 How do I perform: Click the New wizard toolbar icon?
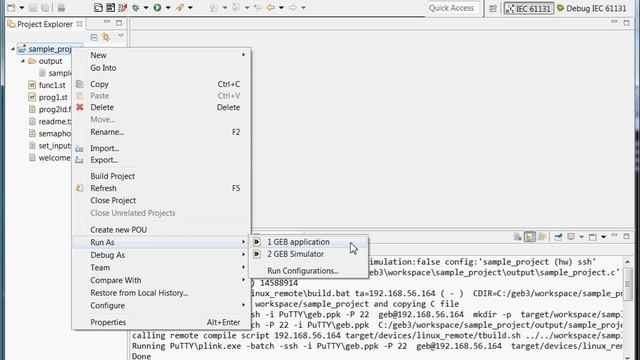pyautogui.click(x=11, y=8)
